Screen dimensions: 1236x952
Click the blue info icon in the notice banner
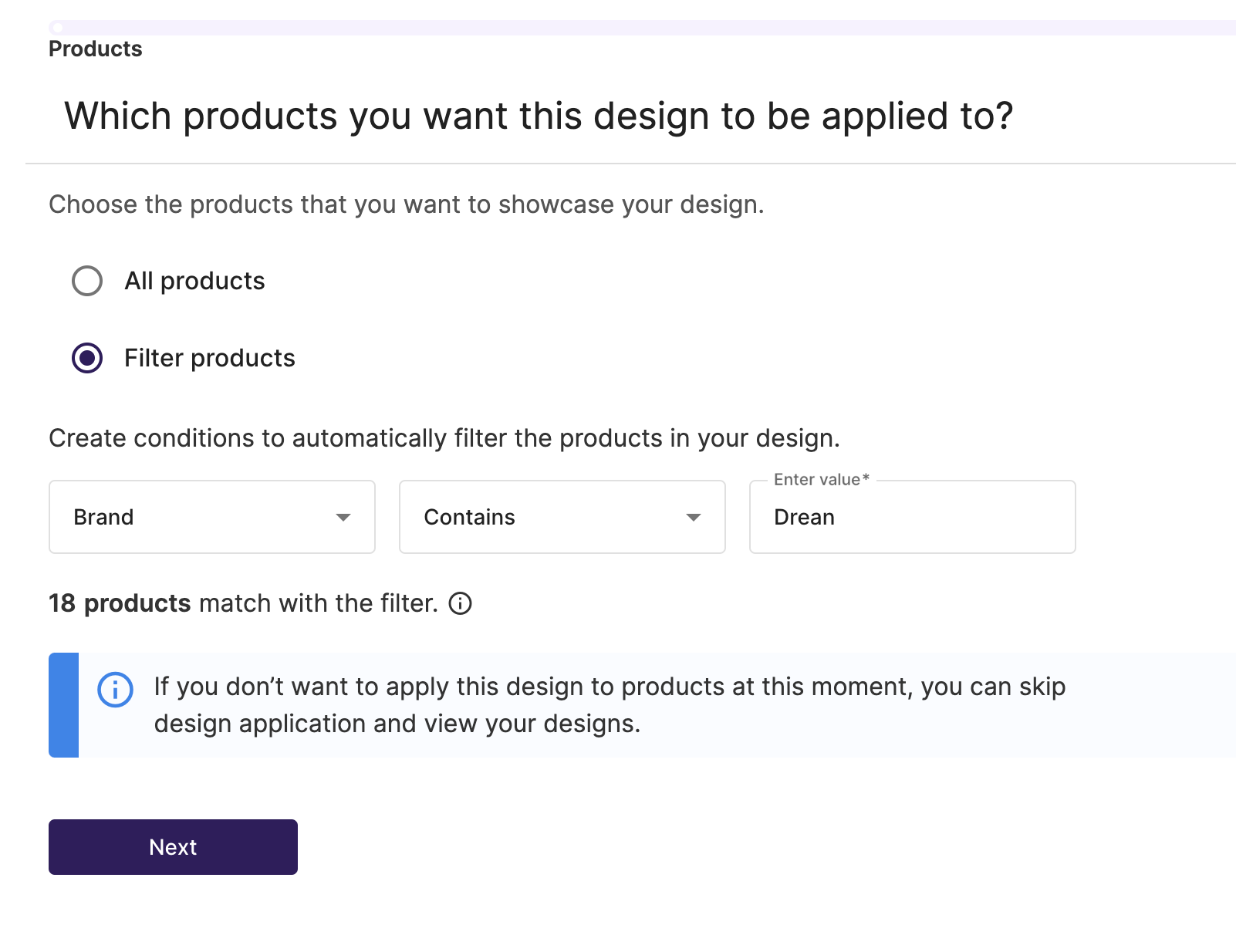point(116,689)
